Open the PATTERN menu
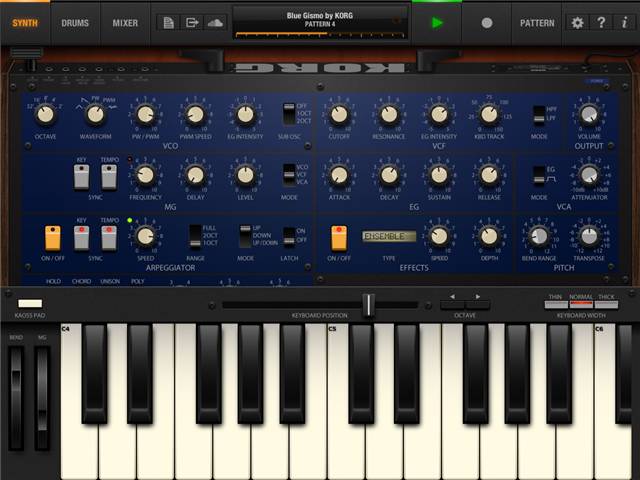The width and height of the screenshot is (640, 480). click(x=537, y=23)
